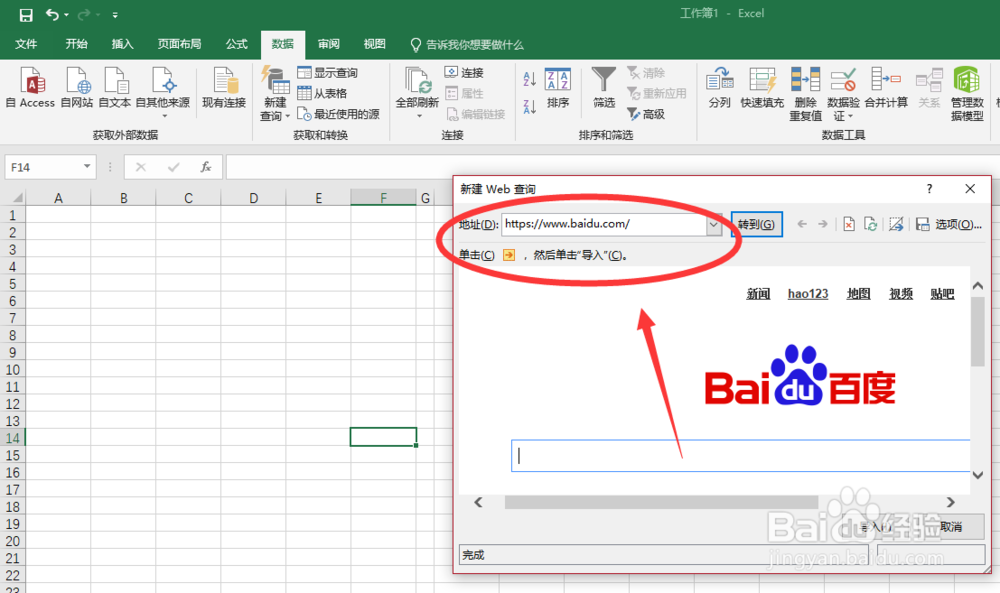Click the 地址 URL field in Web query

click(603, 224)
